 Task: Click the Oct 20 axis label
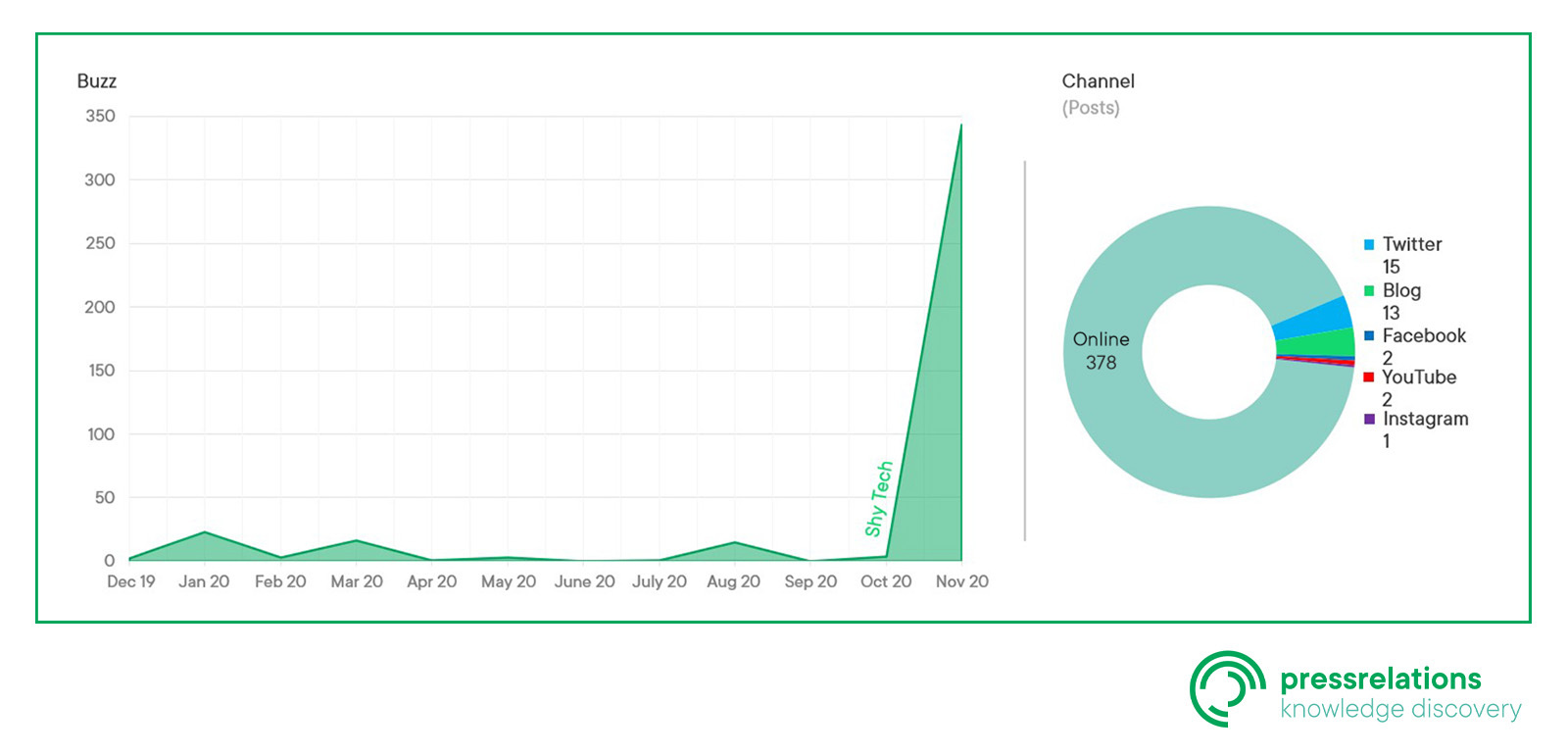click(x=886, y=581)
